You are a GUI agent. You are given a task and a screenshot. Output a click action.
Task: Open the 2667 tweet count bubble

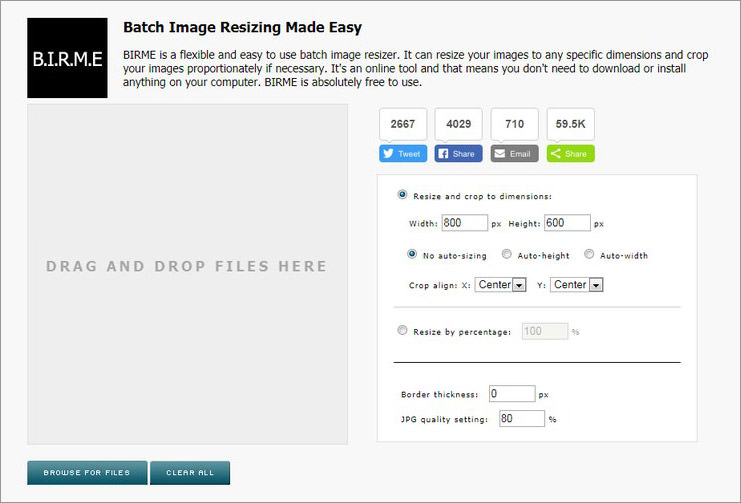point(403,124)
